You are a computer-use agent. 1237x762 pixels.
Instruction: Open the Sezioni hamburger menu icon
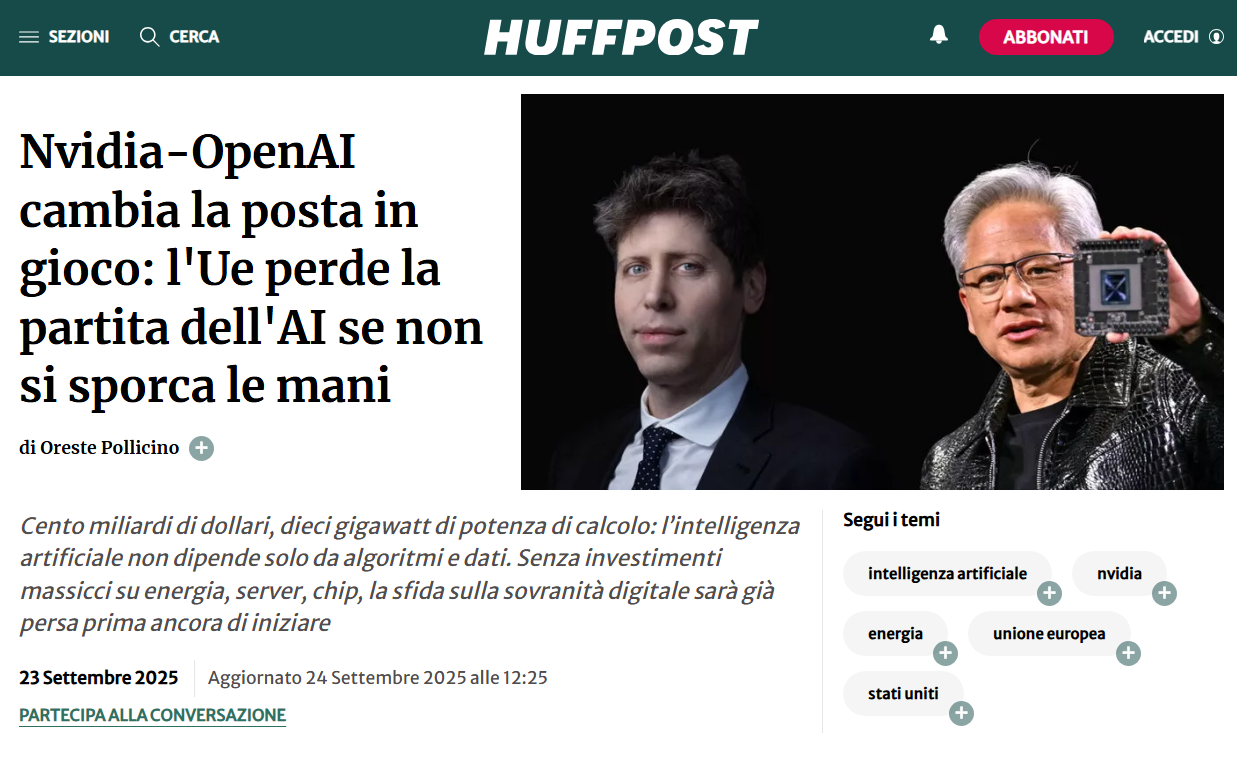click(x=29, y=37)
